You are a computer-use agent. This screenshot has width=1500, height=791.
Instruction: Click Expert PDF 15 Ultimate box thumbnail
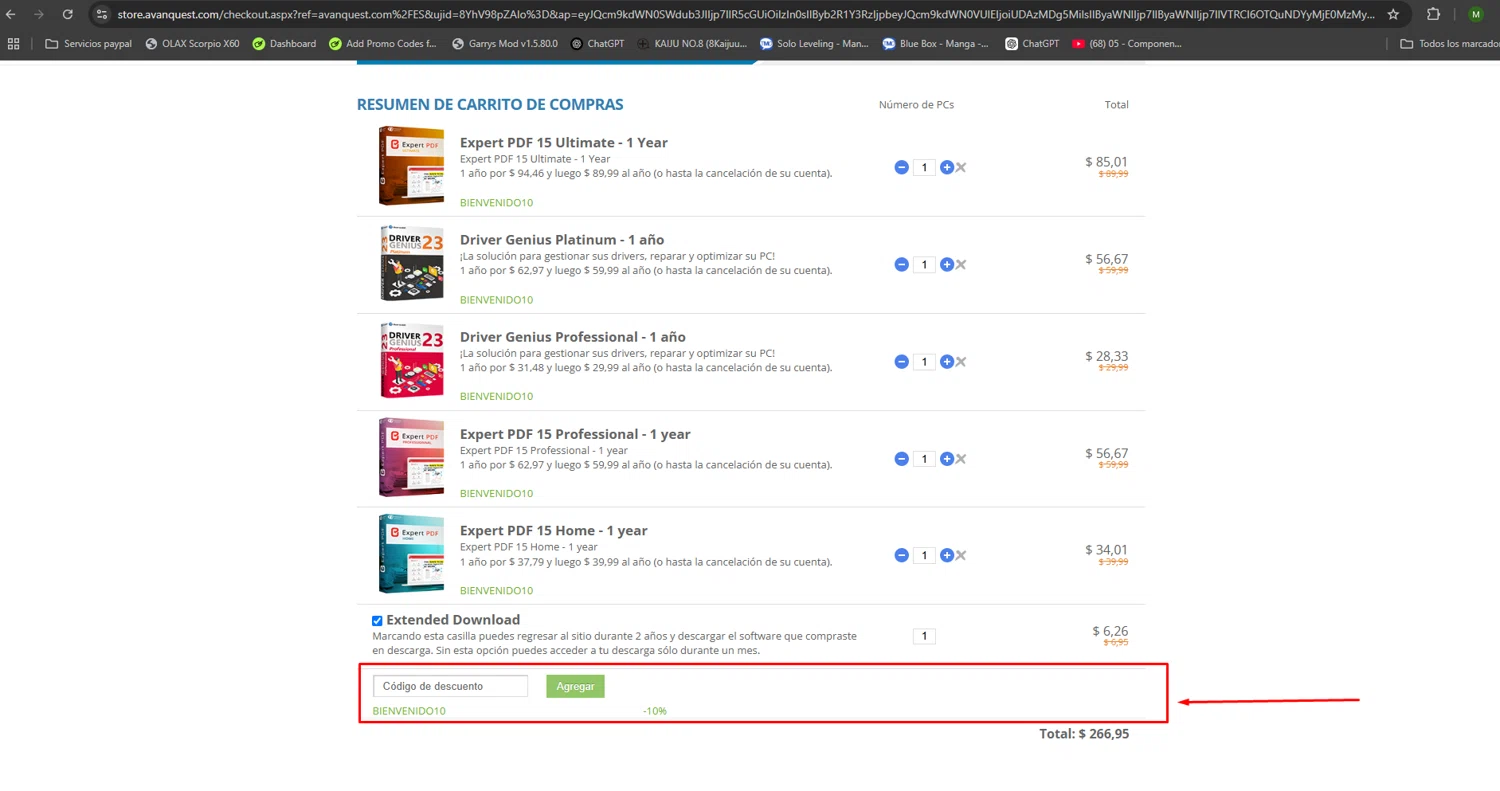point(411,166)
